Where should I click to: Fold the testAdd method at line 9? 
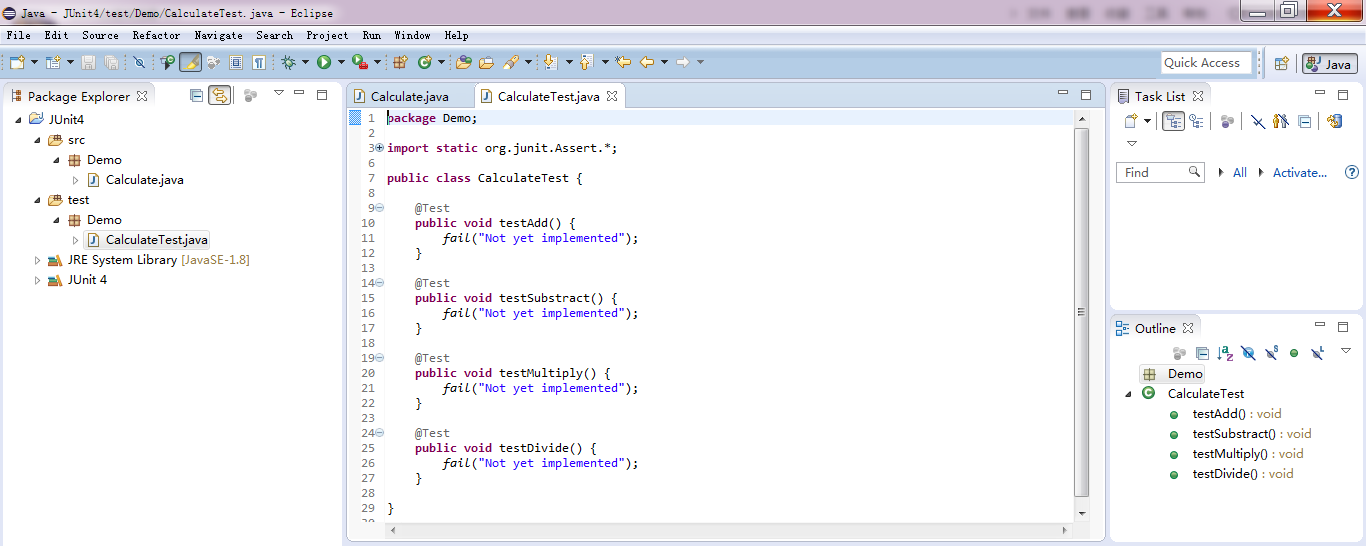[379, 208]
